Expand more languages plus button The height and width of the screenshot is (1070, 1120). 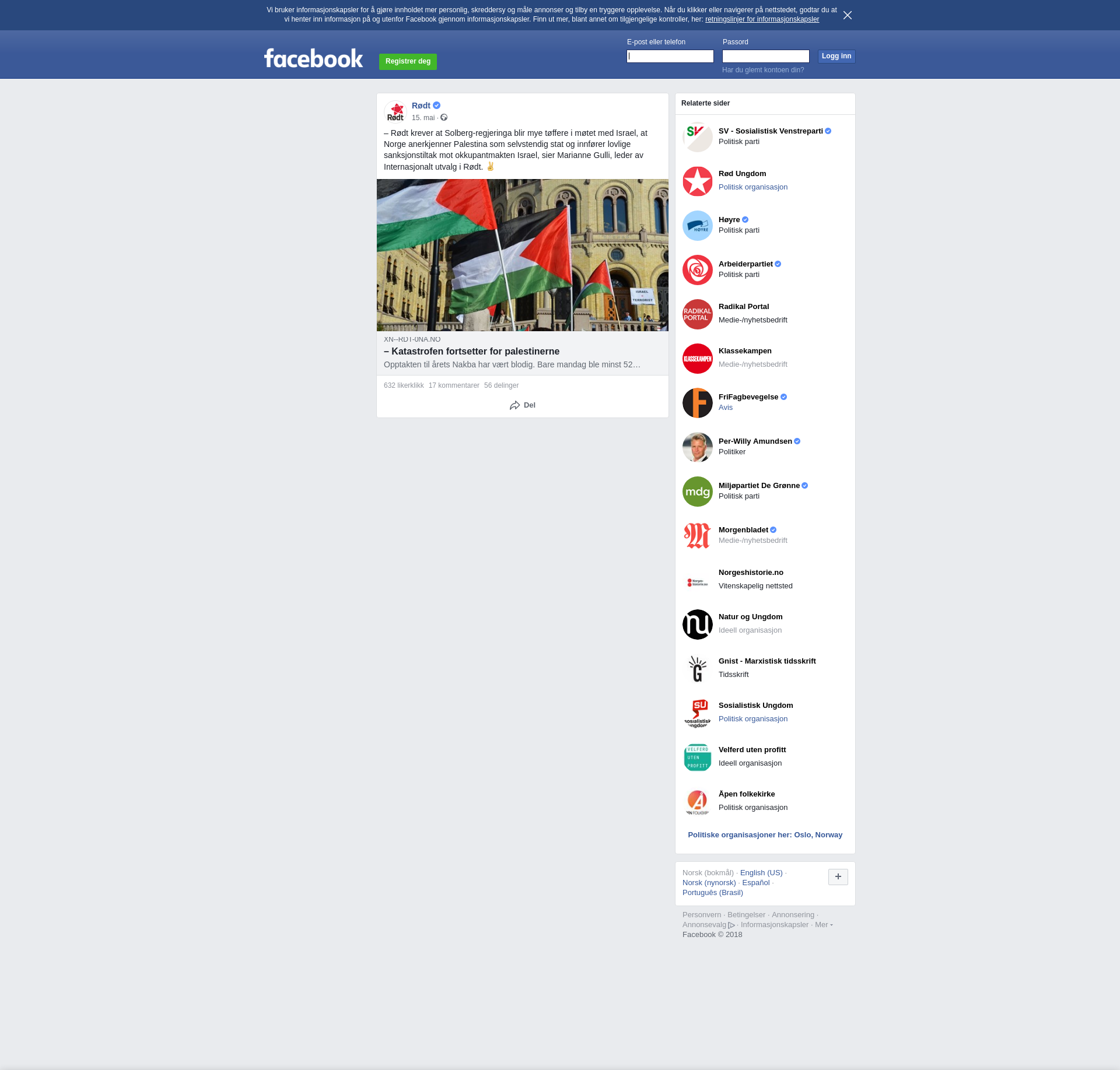coord(838,877)
